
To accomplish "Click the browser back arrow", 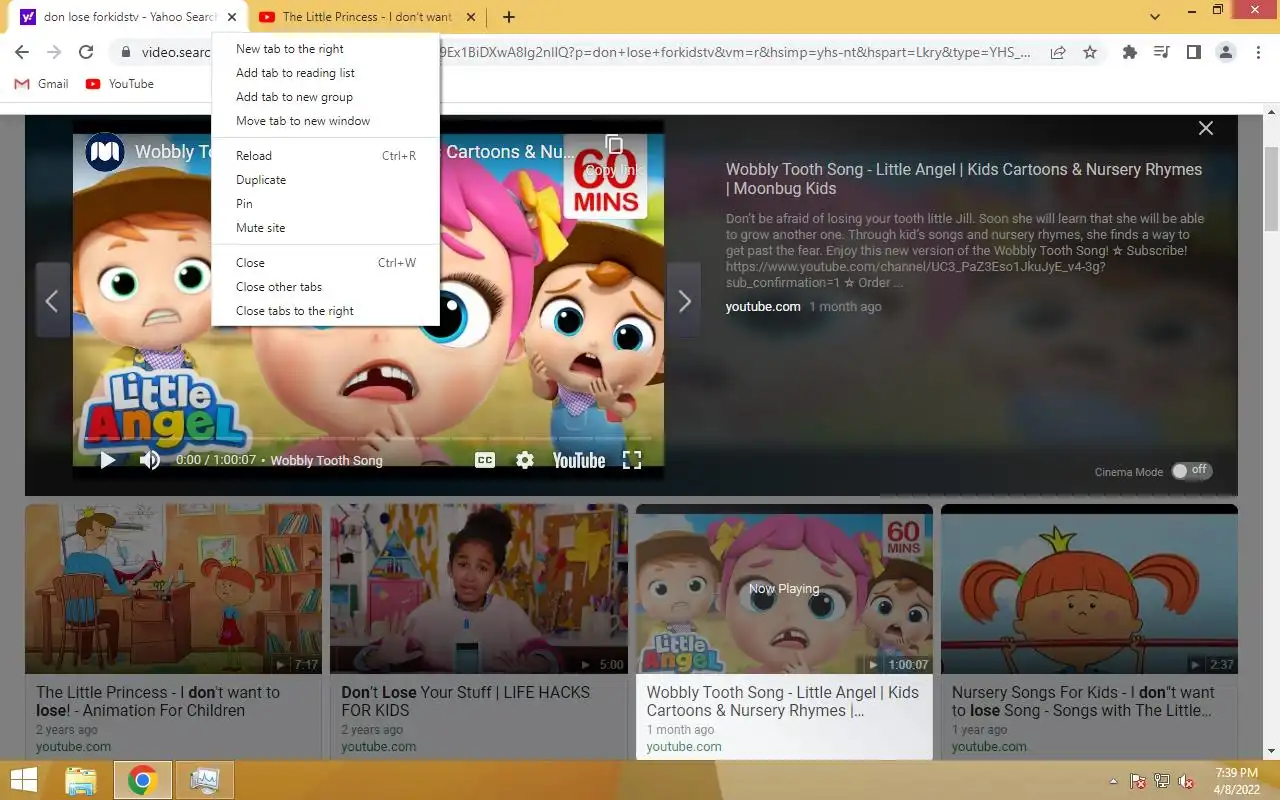I will coord(22,52).
